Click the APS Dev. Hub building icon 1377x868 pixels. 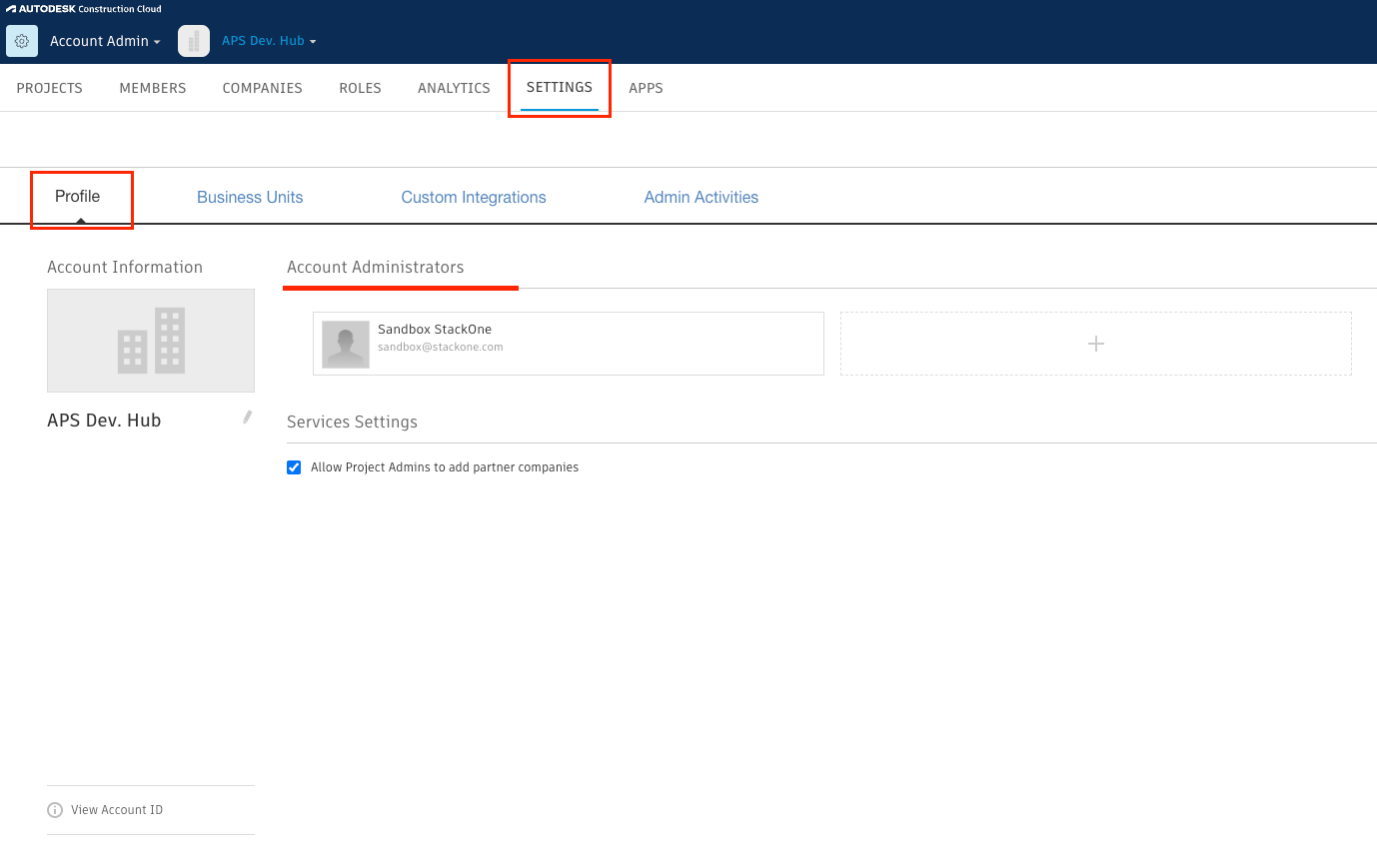coord(194,41)
